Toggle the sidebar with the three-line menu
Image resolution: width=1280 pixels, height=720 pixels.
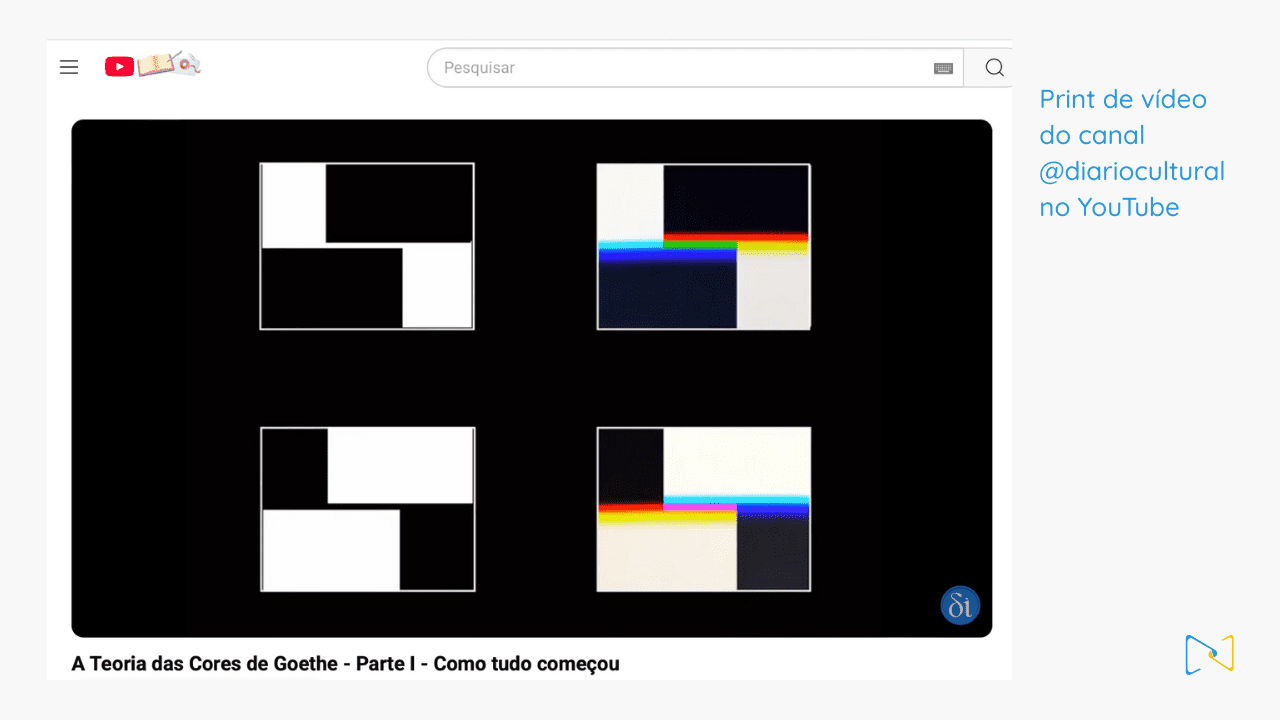[x=69, y=67]
